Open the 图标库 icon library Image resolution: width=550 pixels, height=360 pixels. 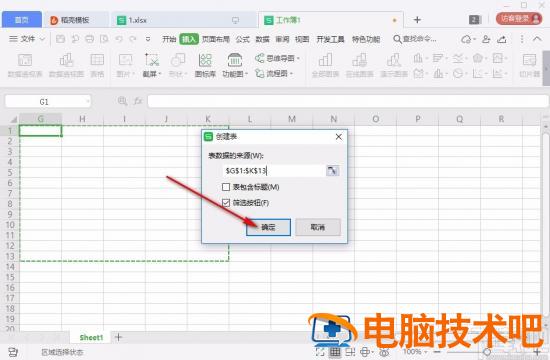[x=205, y=65]
